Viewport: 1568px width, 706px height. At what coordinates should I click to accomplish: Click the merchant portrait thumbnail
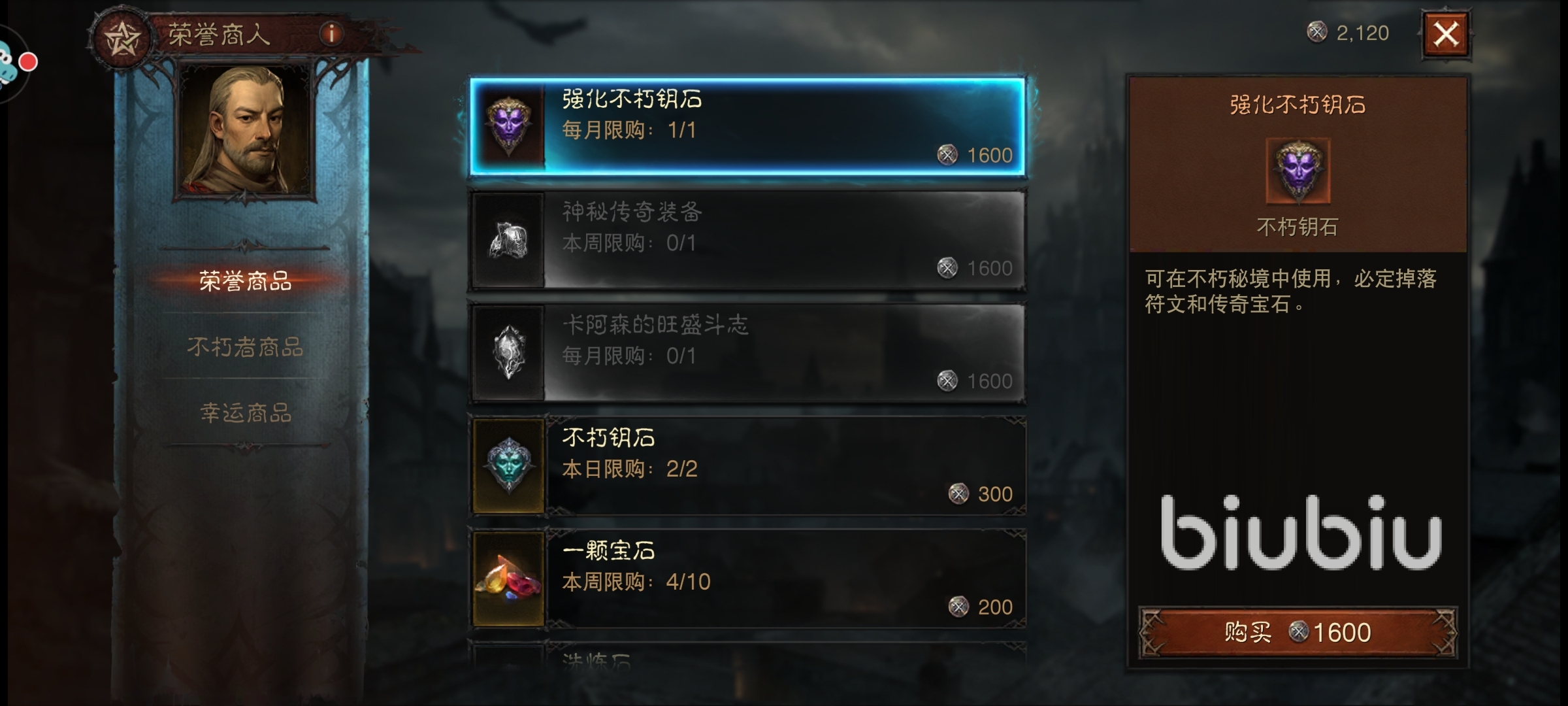click(244, 129)
